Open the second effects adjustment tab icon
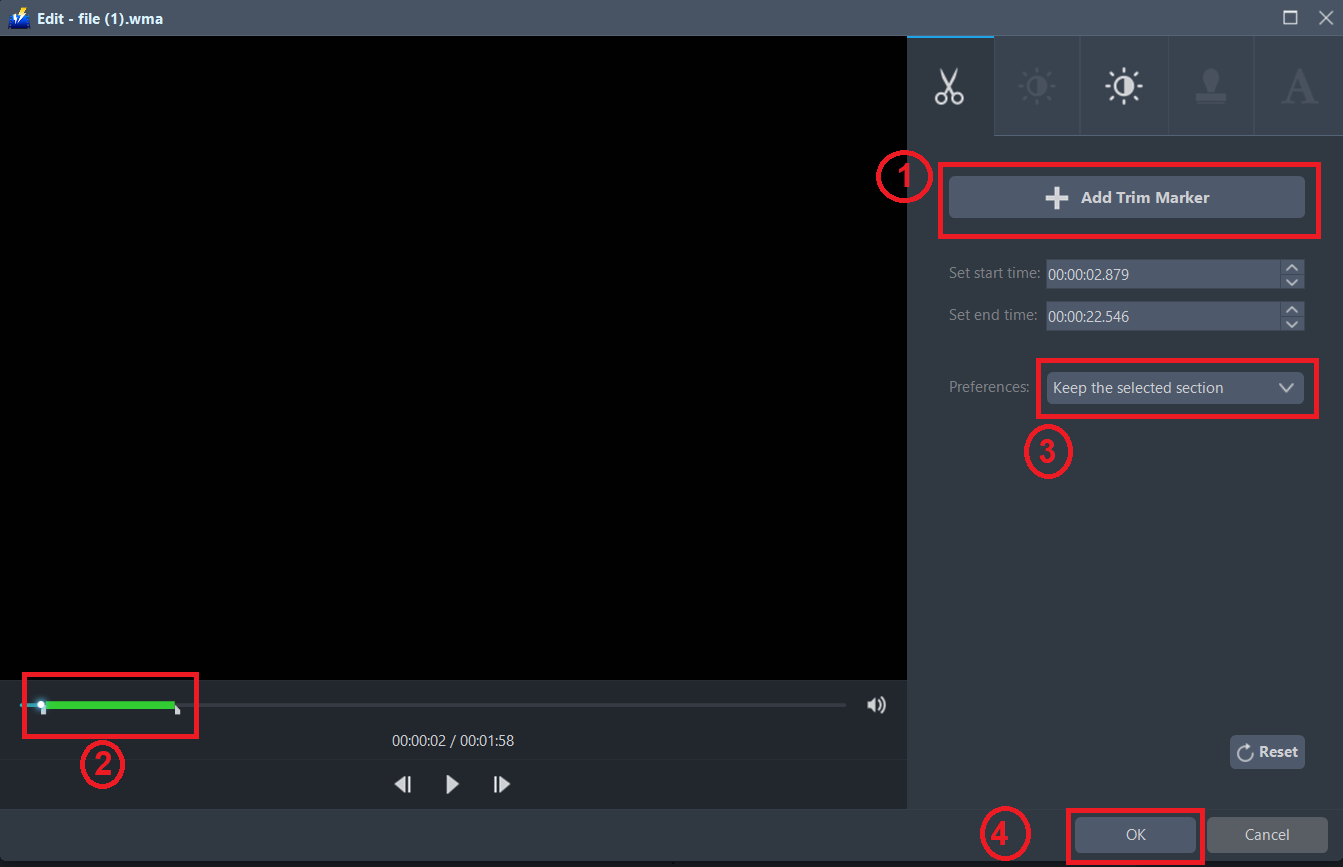 tap(1123, 87)
